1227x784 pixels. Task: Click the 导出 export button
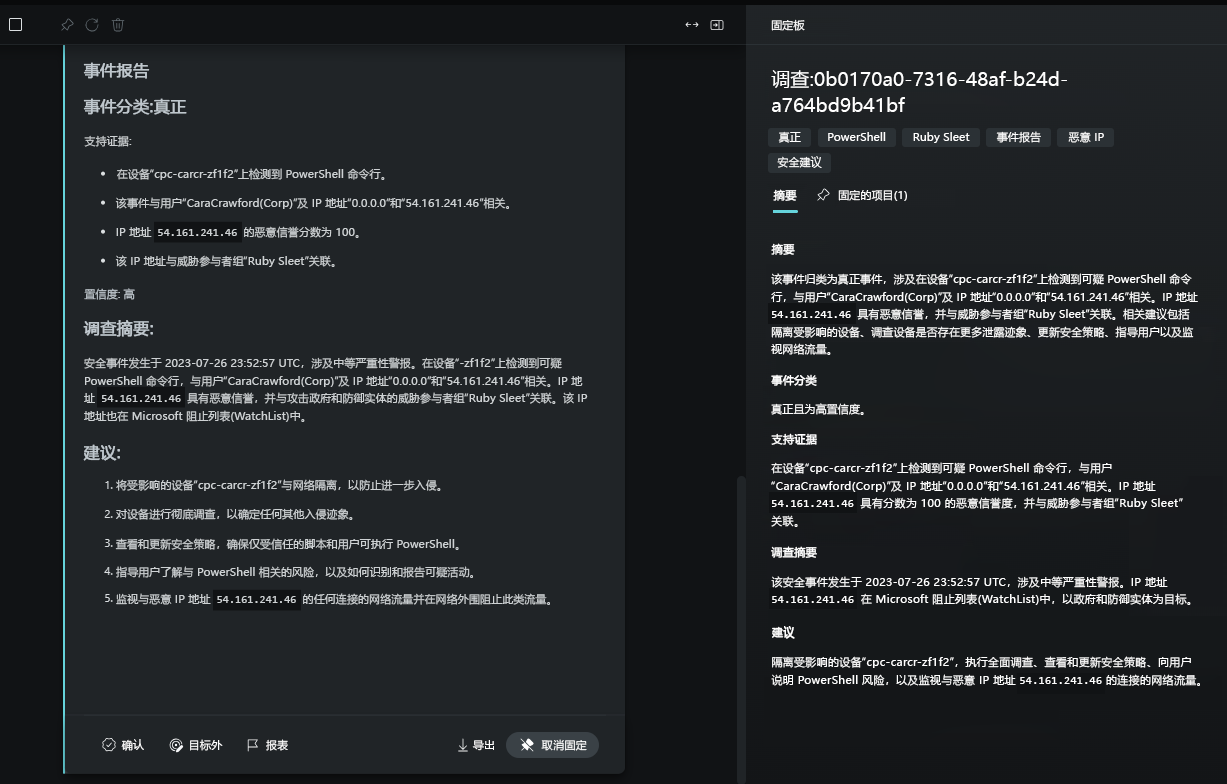coord(476,745)
